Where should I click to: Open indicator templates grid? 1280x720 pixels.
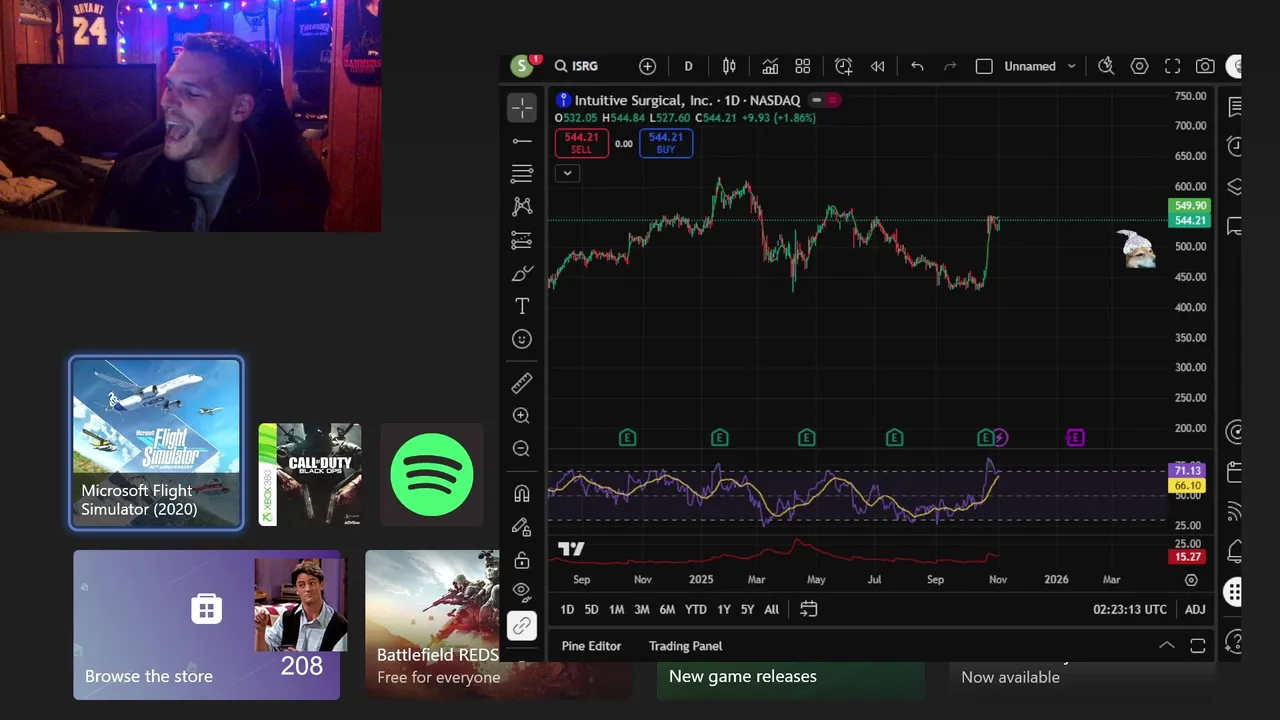coord(803,66)
